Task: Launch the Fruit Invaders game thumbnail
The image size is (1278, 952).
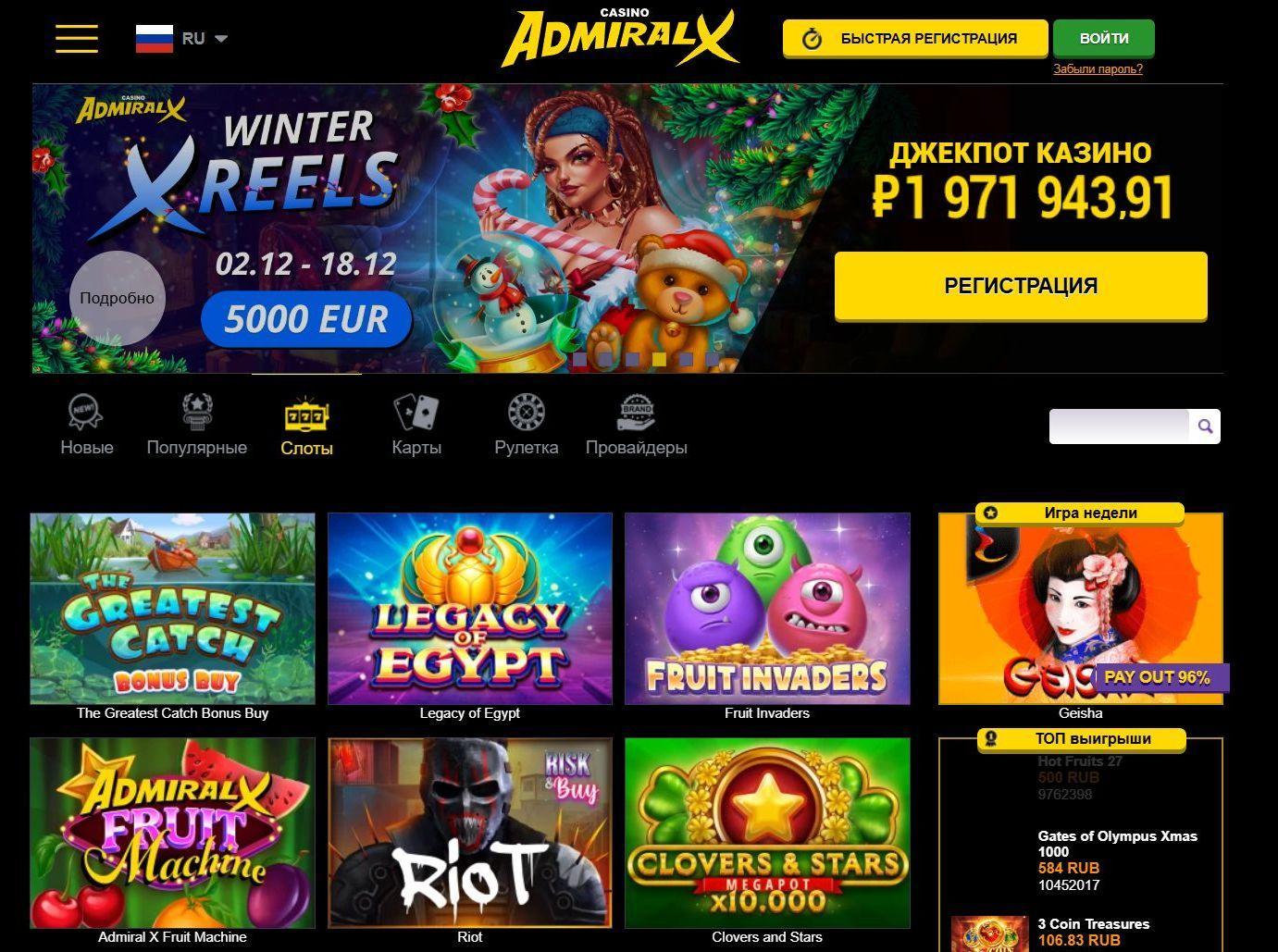Action: pyautogui.click(x=767, y=609)
